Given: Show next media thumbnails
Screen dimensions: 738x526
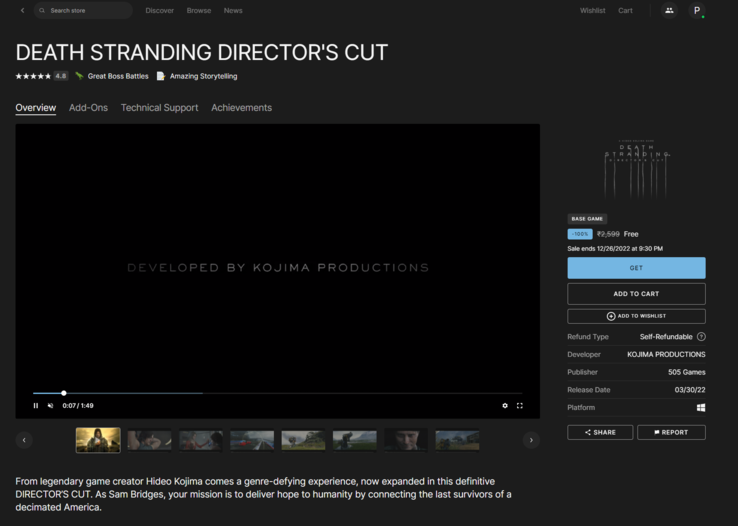Looking at the screenshot, I should pos(531,440).
